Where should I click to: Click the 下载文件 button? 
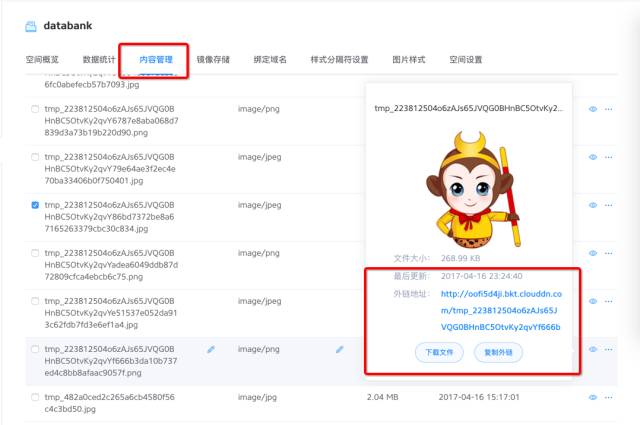pyautogui.click(x=439, y=352)
